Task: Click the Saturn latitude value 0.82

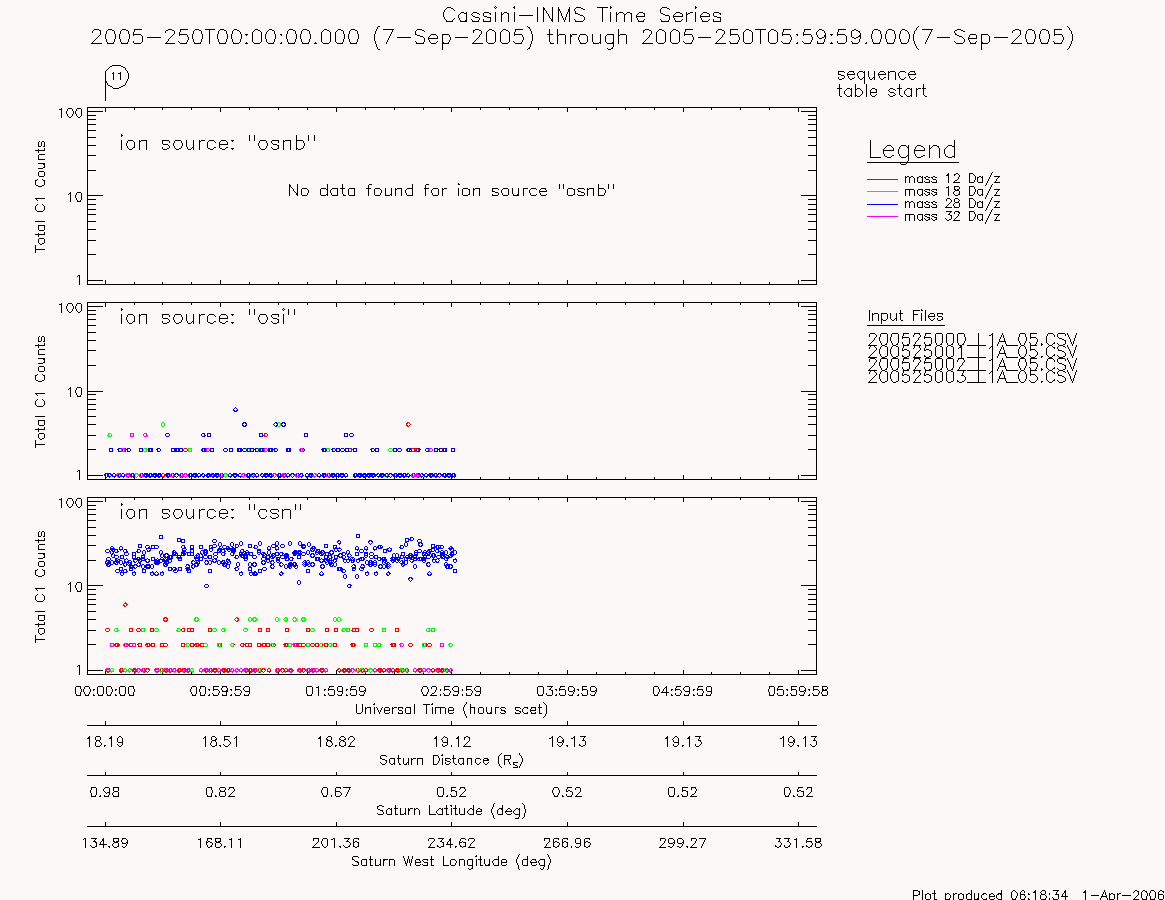Action: 220,792
